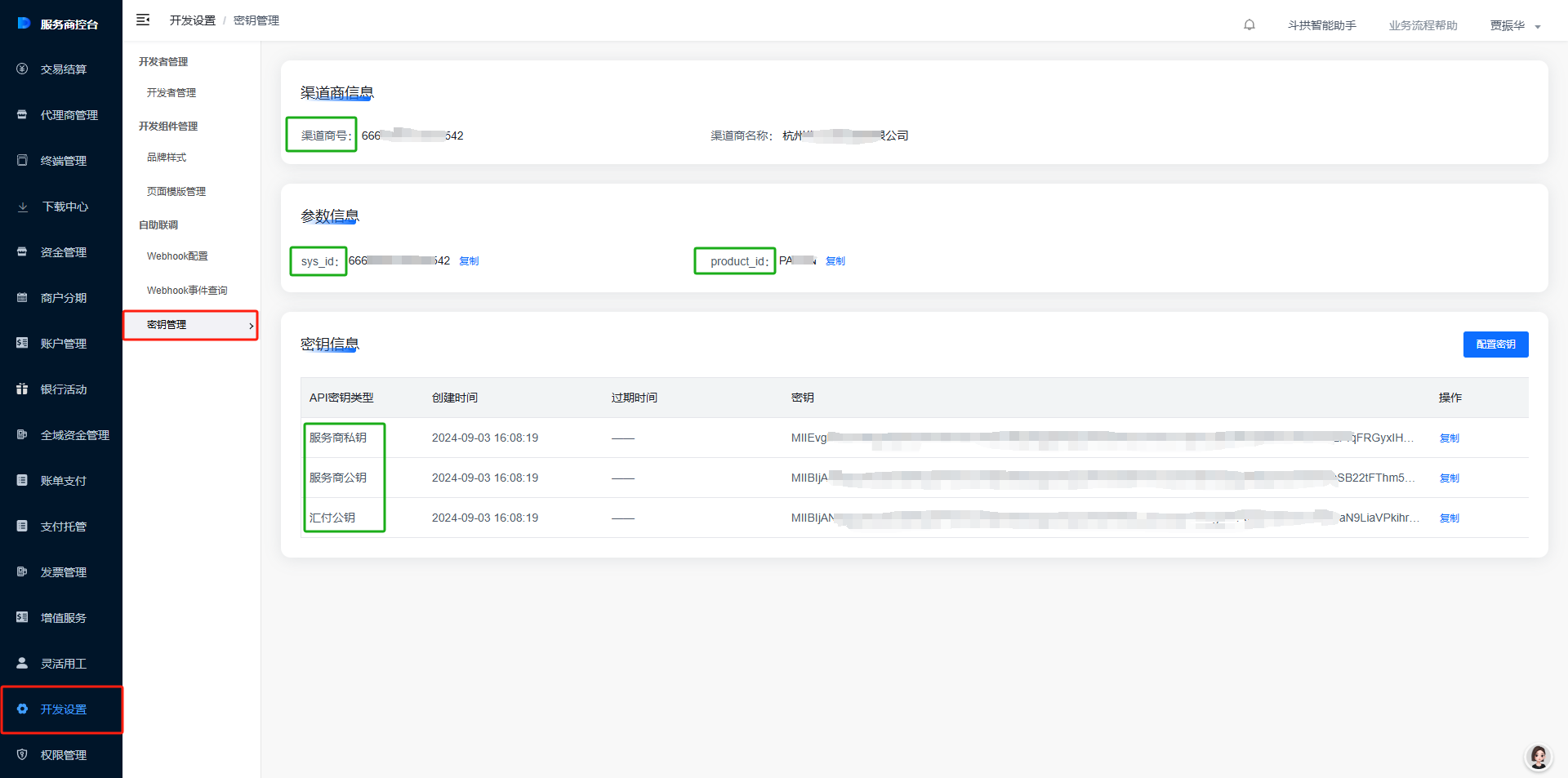Copy the 服务商私钥 key
The width and height of the screenshot is (1568, 778).
click(x=1449, y=438)
